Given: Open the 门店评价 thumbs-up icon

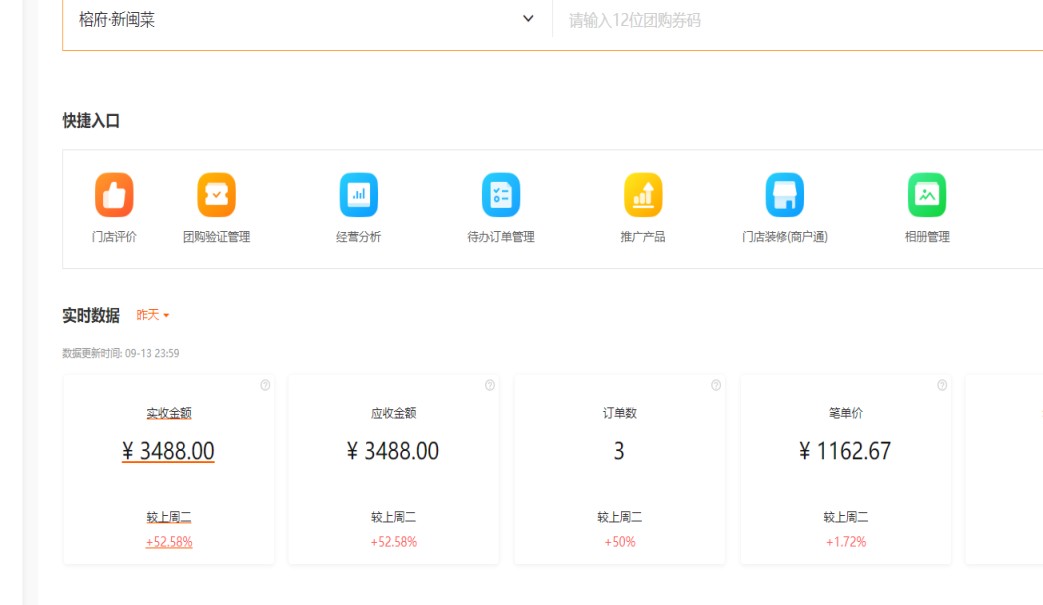Looking at the screenshot, I should point(114,195).
